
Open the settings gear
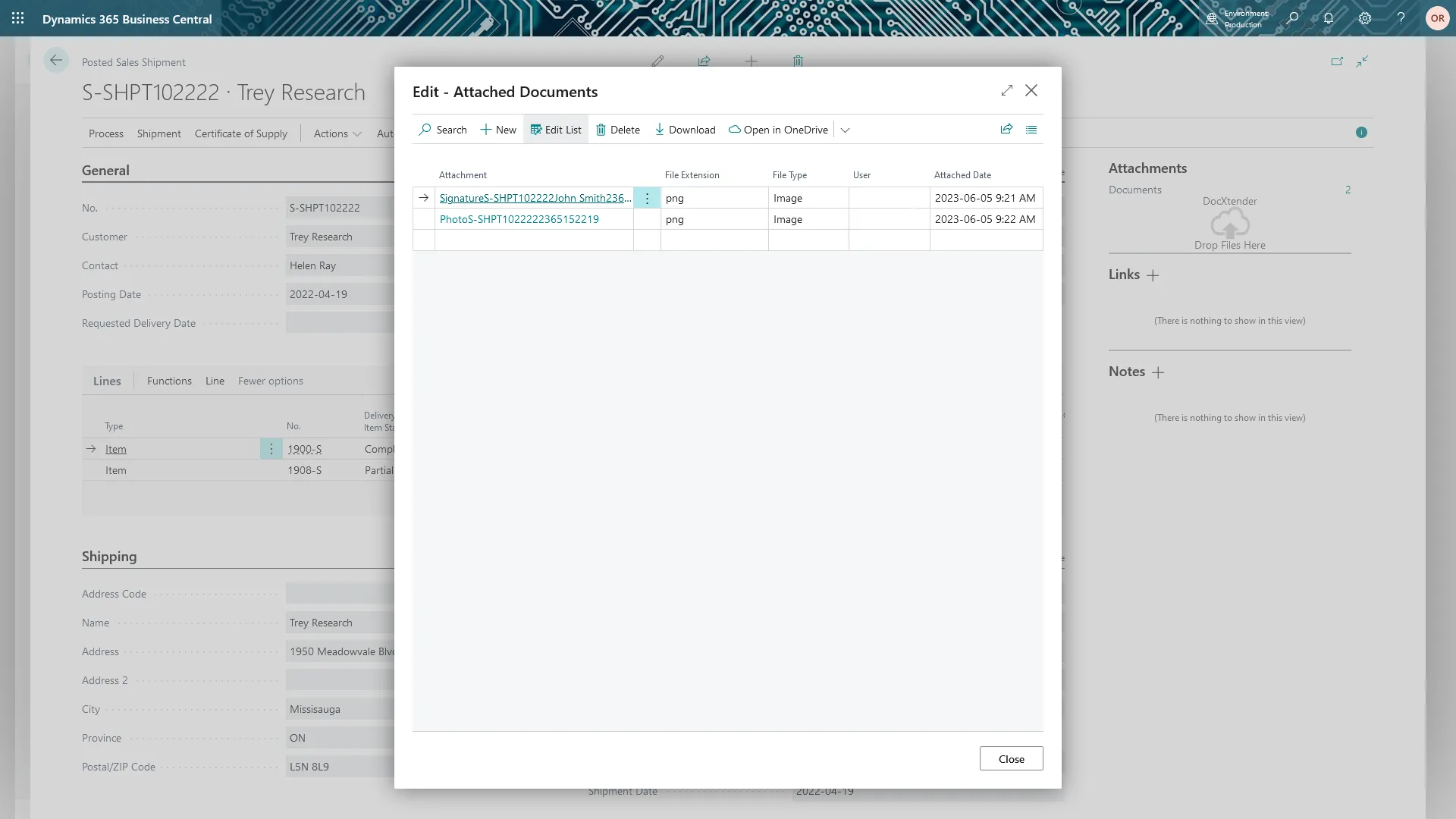(x=1365, y=18)
